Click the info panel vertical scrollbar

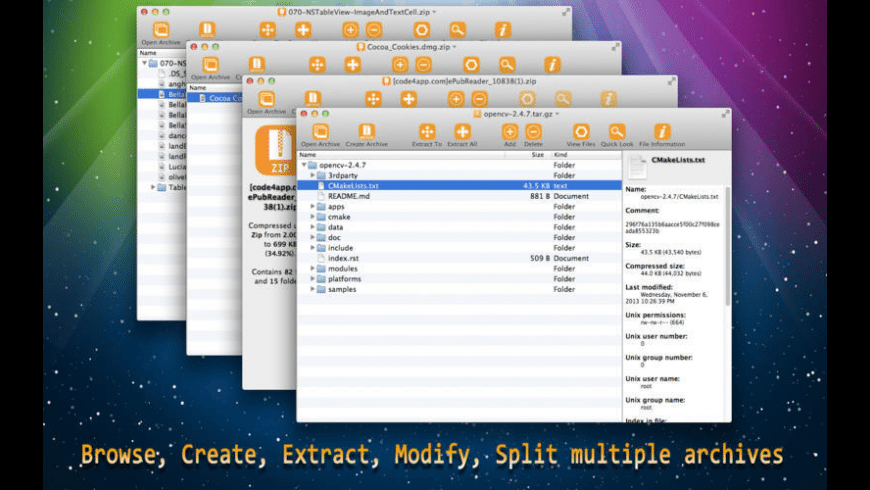point(727,230)
